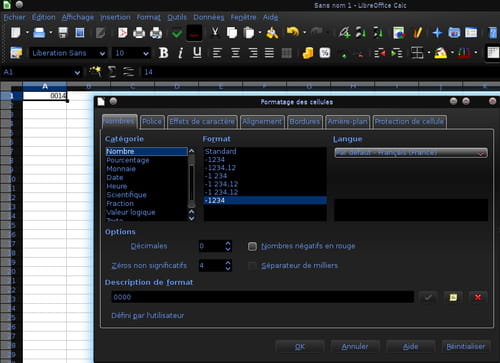The width and height of the screenshot is (500, 363).
Task: Click the Paste clipboard icon
Action: point(249,33)
